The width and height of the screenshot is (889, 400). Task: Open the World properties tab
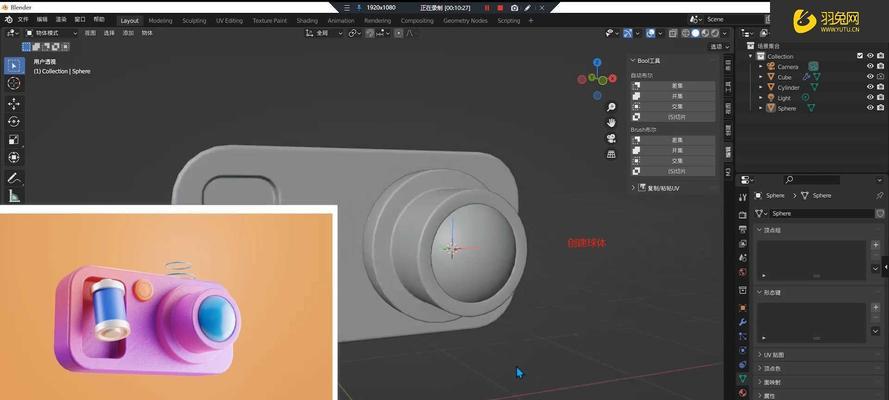(x=743, y=272)
